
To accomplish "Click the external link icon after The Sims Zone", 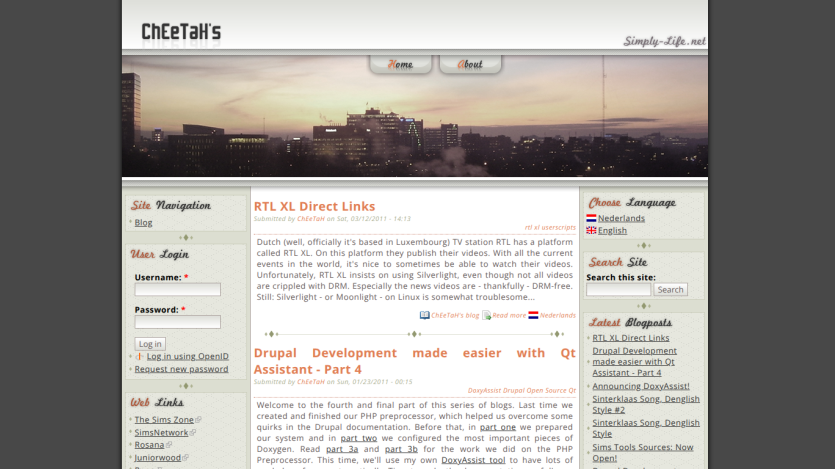I will pyautogui.click(x=198, y=420).
